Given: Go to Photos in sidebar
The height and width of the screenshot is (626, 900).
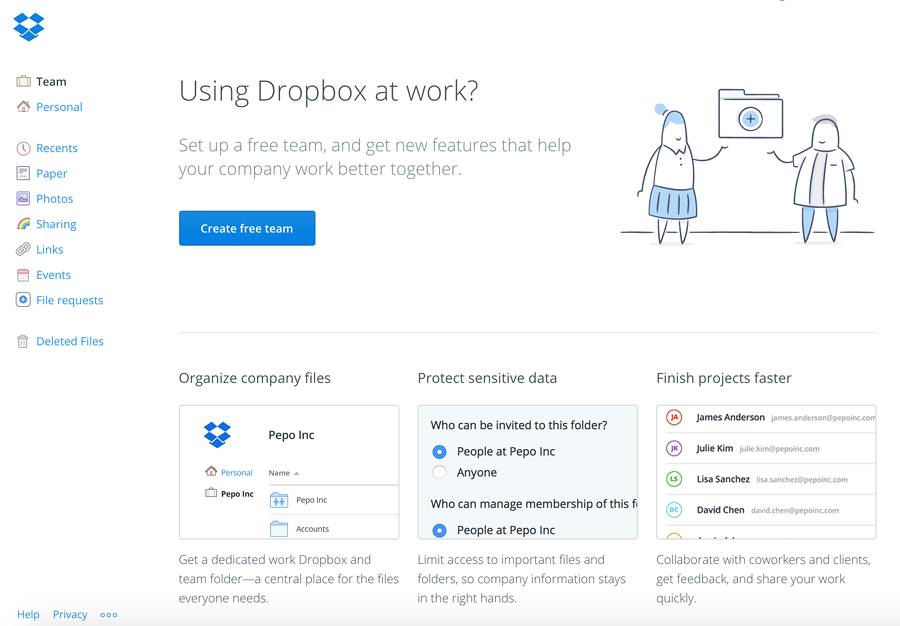Looking at the screenshot, I should (x=55, y=199).
